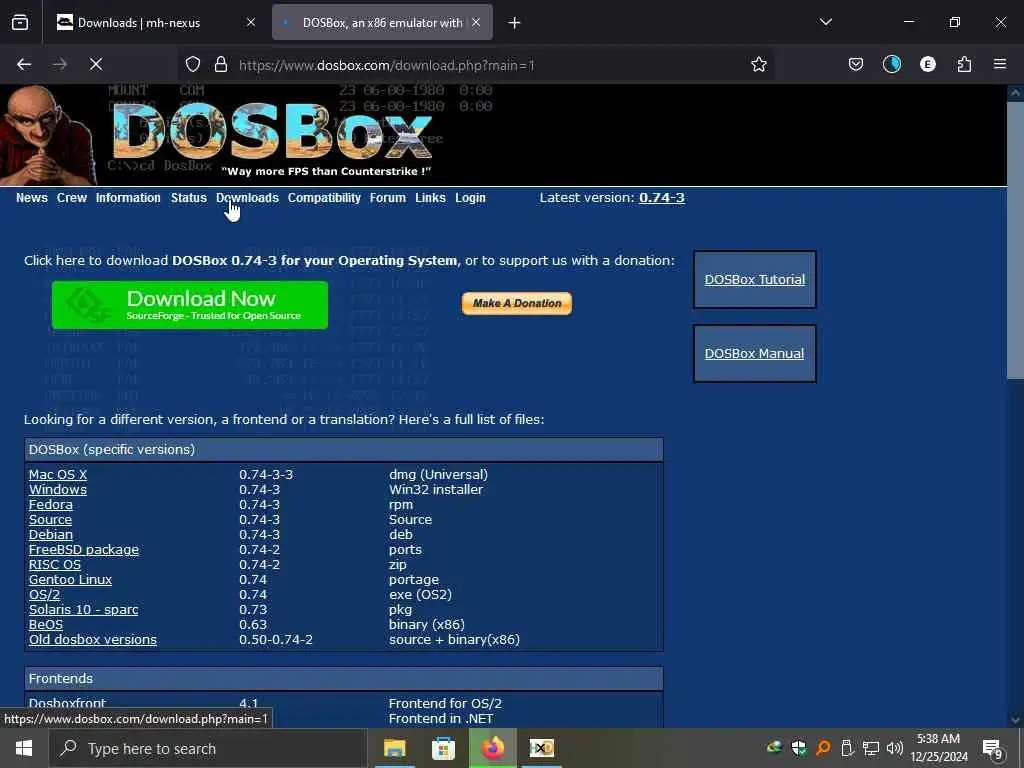Screen dimensions: 1024x768
Task: Open Crew page
Action: point(72,198)
